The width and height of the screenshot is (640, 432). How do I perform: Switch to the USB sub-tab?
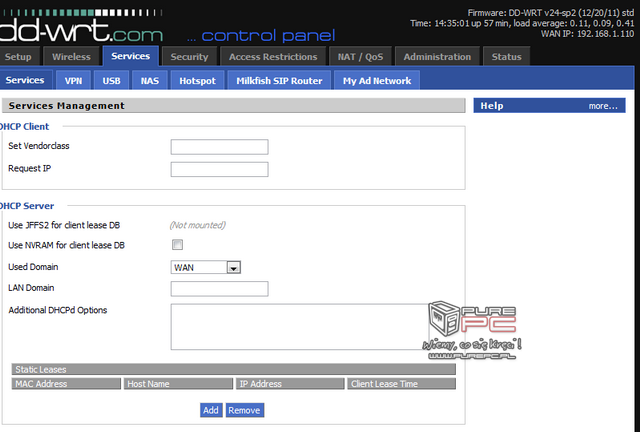(x=111, y=81)
